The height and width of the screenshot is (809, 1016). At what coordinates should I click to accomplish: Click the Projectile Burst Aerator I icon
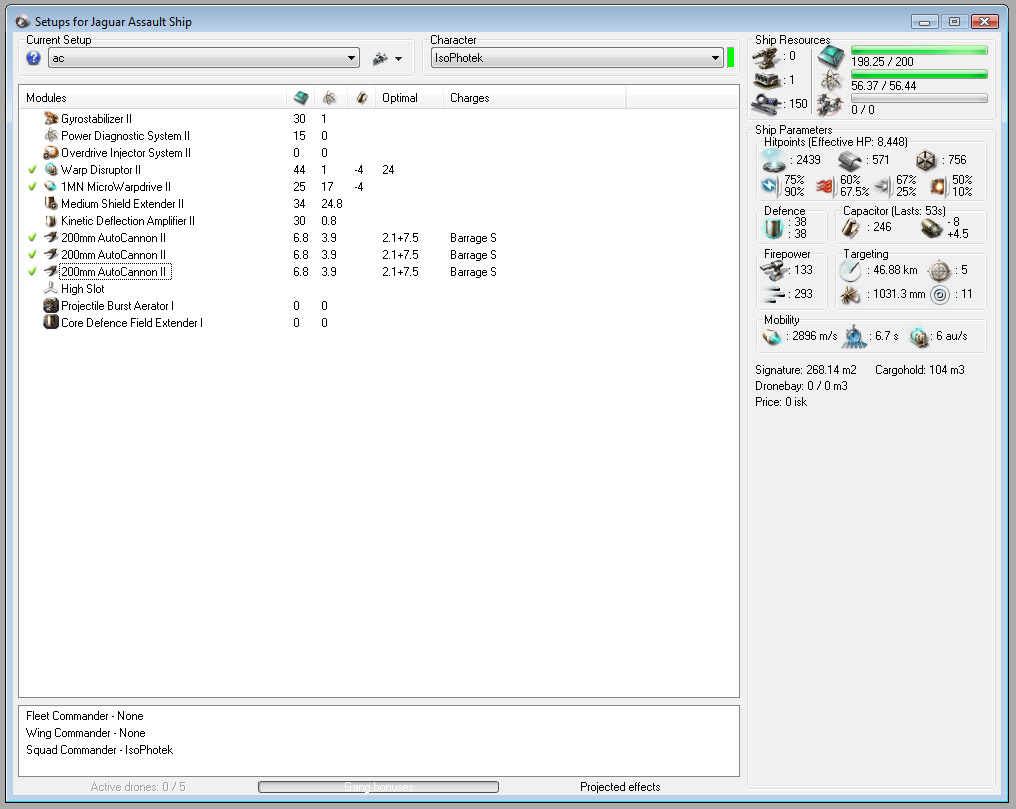point(51,305)
